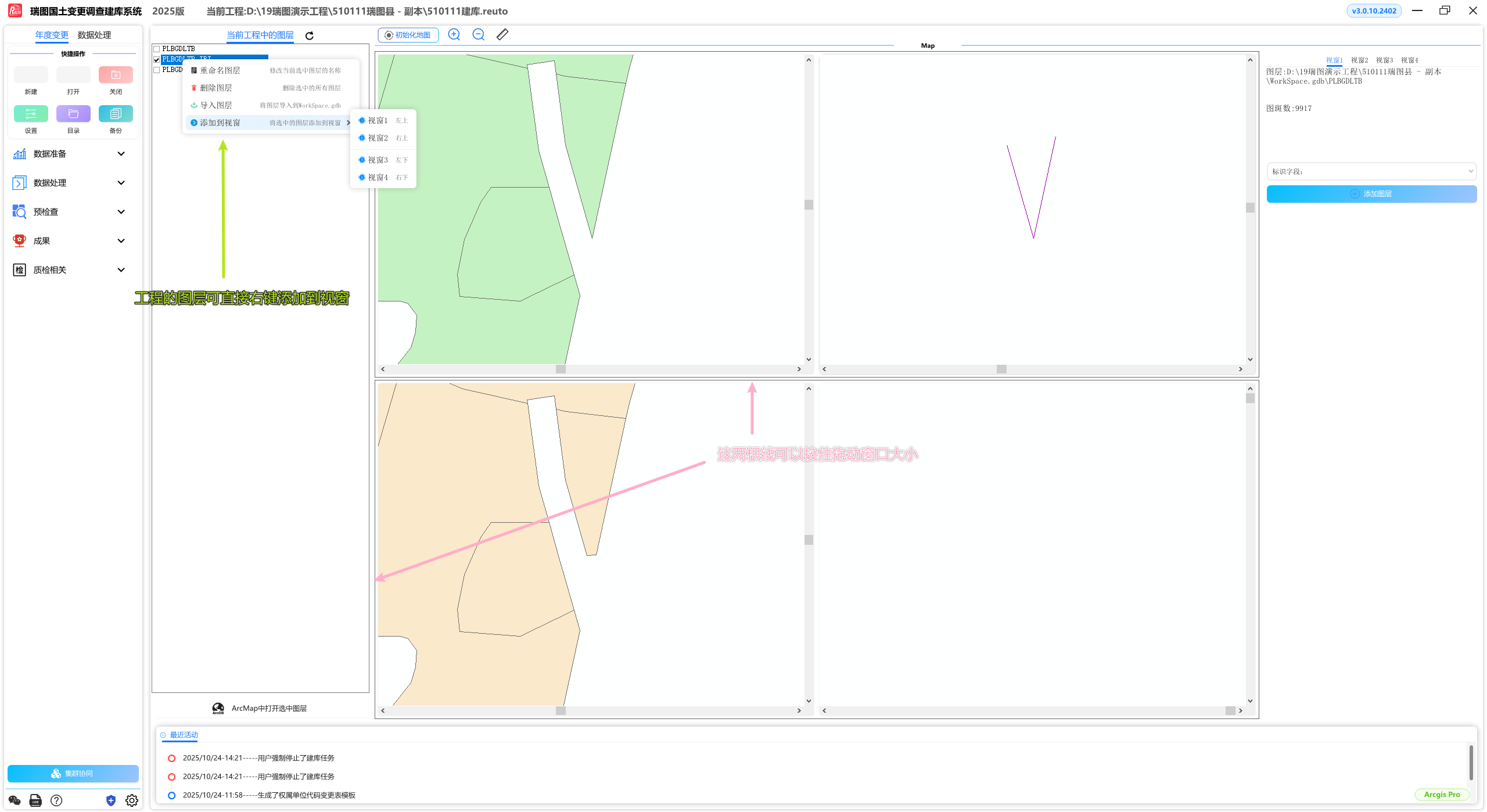Click the zoom in magnifier icon
This screenshot has height=812, width=1487.
pyautogui.click(x=454, y=35)
